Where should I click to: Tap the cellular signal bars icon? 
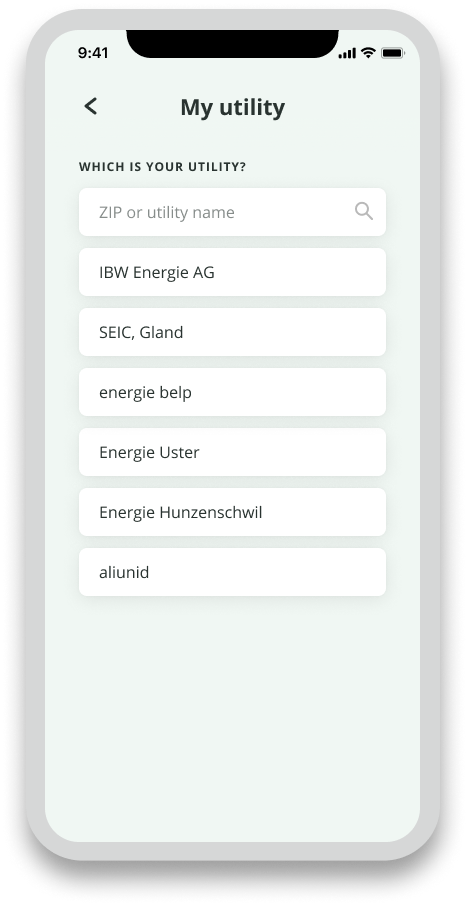tap(347, 53)
